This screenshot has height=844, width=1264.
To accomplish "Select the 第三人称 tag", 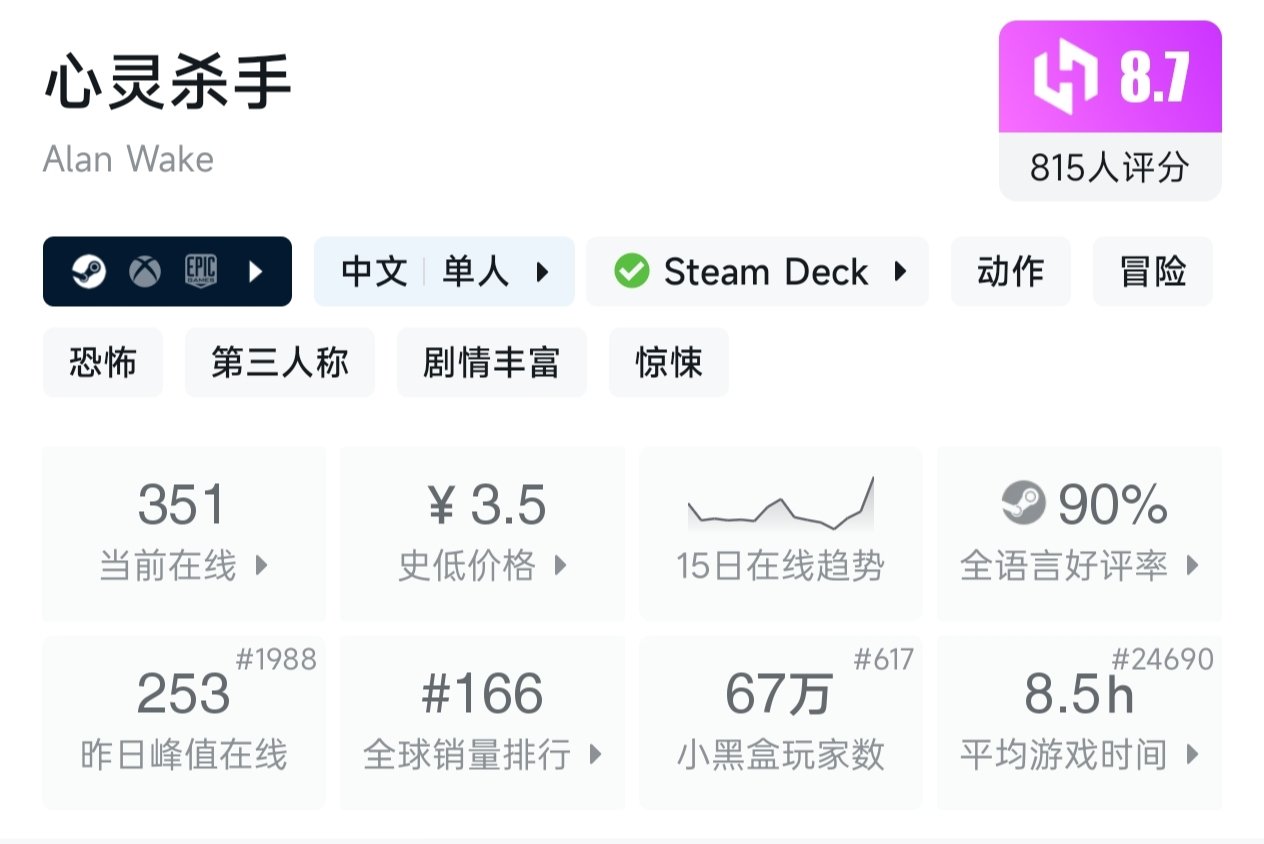I will click(x=280, y=362).
